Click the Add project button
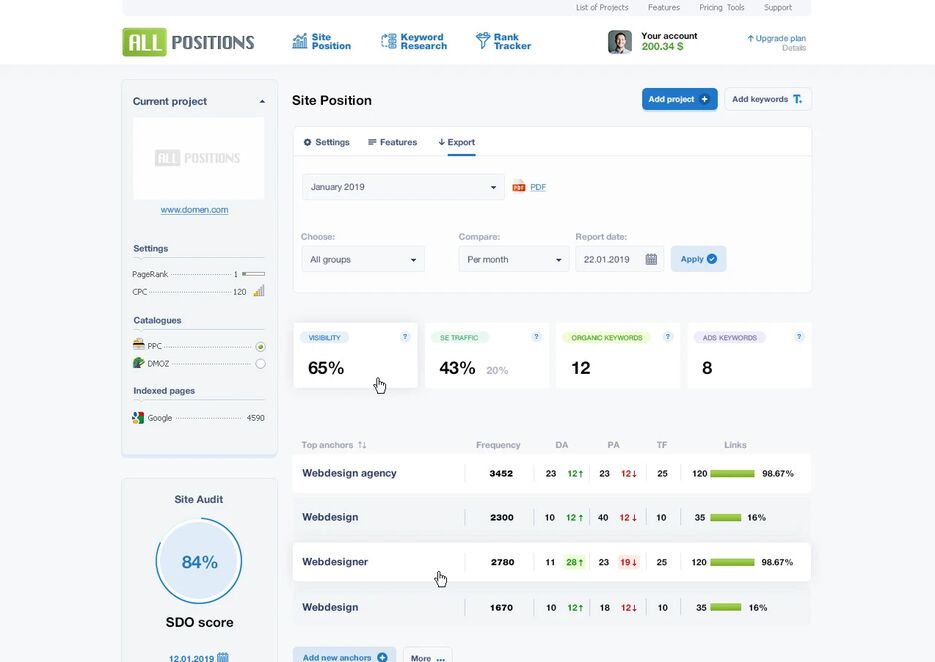The image size is (935, 662). [679, 99]
